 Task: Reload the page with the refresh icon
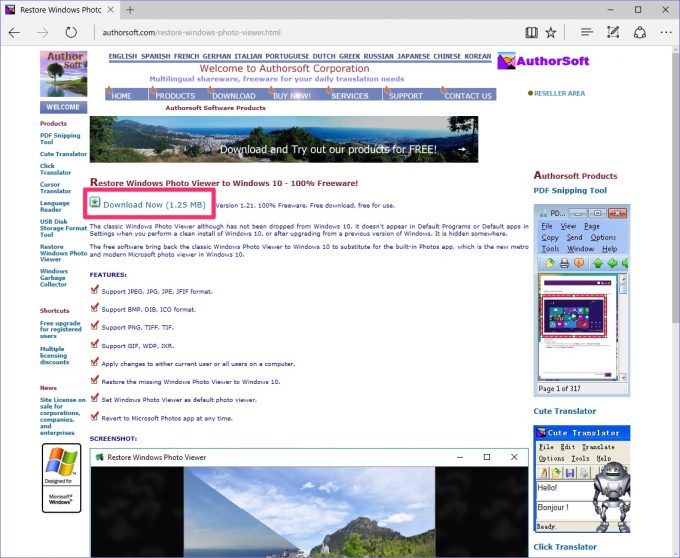71,33
